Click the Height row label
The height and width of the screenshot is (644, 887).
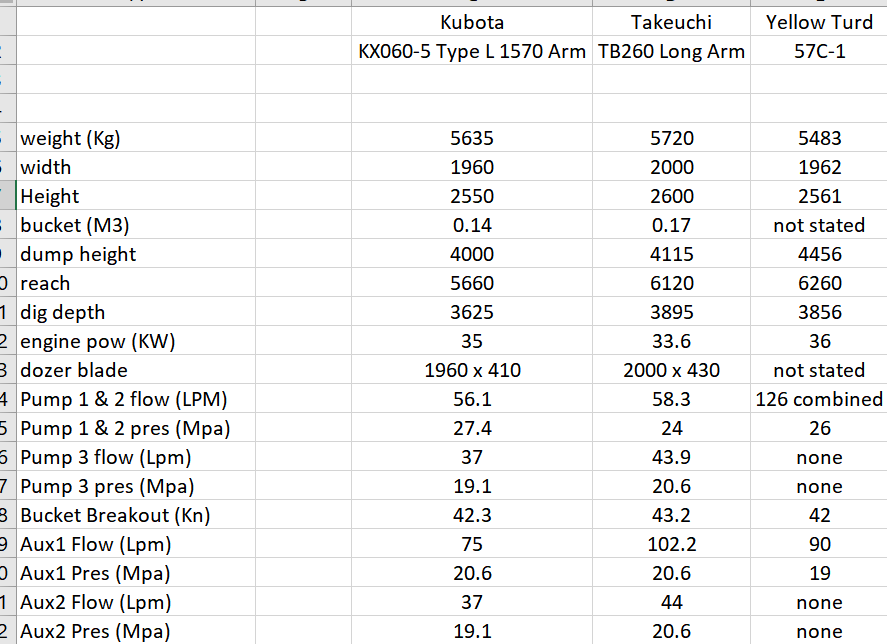[x=136, y=196]
